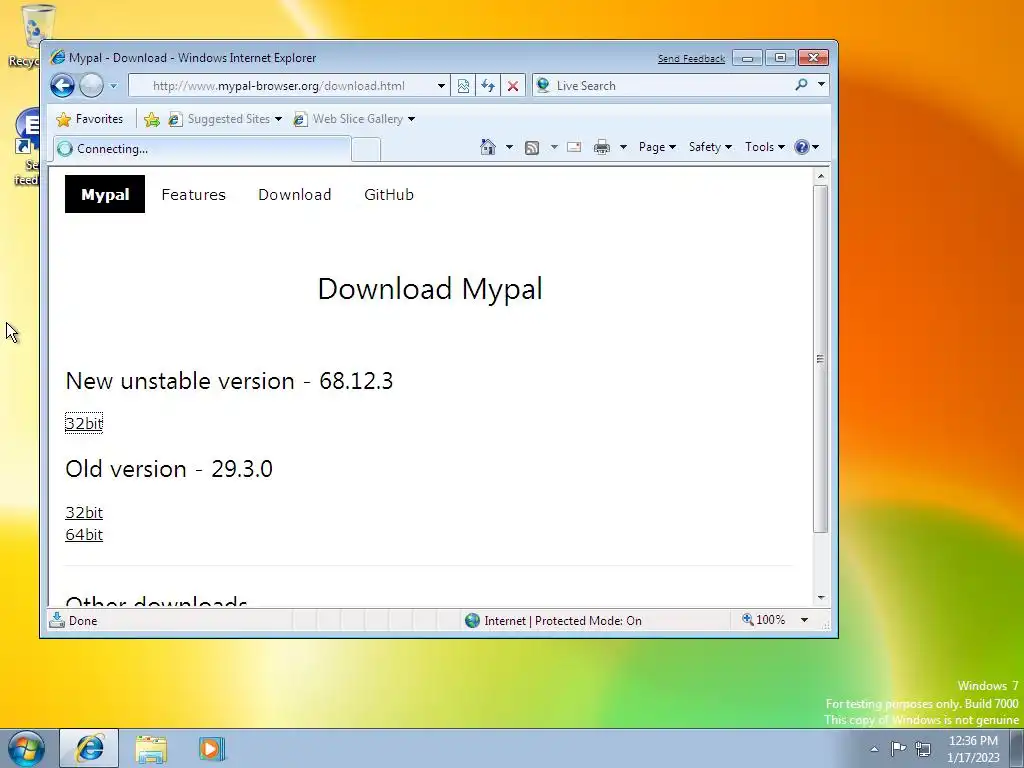Click the Mypal logo nav button
This screenshot has width=1024, height=768.
click(x=104, y=194)
